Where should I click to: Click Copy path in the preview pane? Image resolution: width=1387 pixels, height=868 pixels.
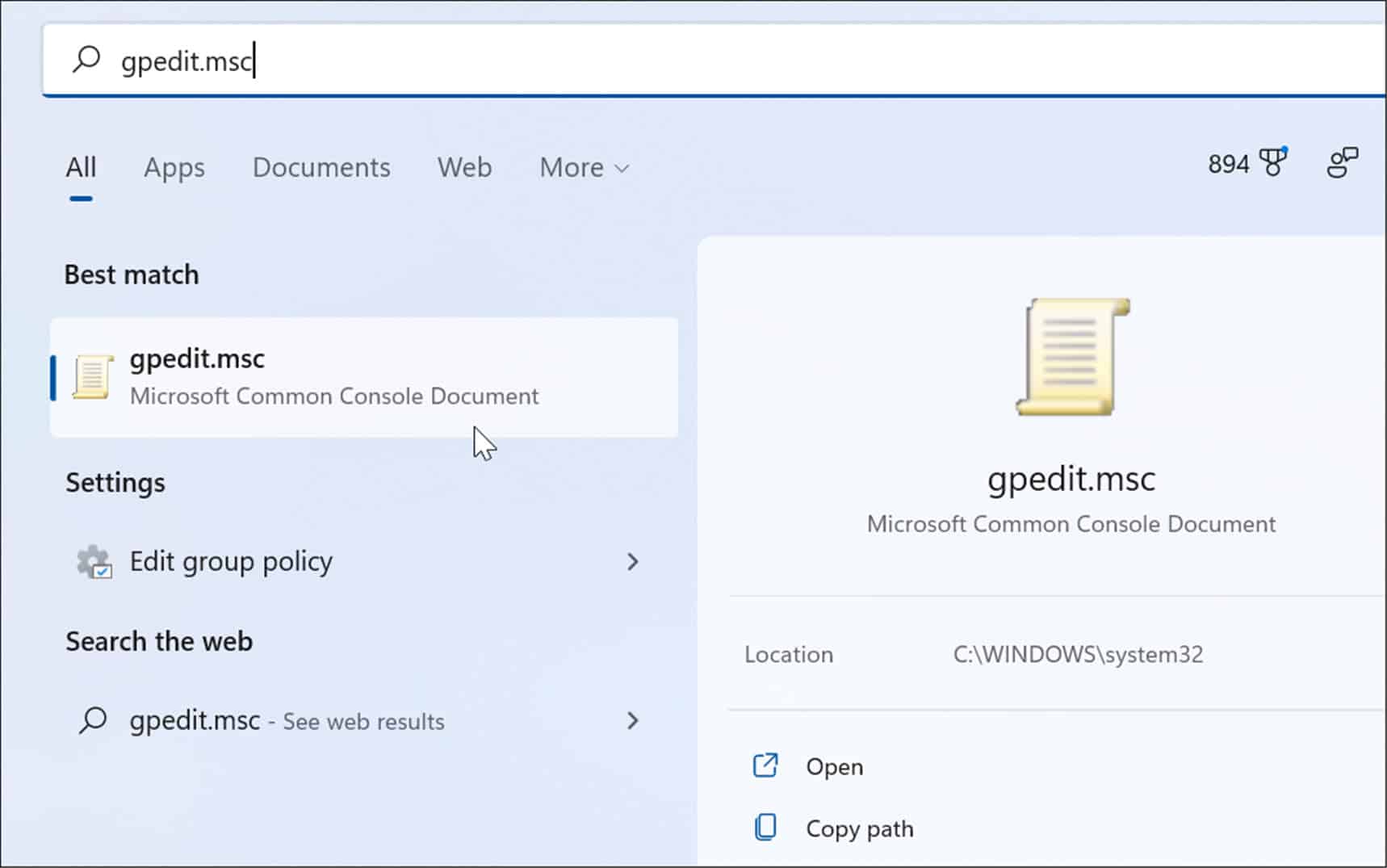858,828
